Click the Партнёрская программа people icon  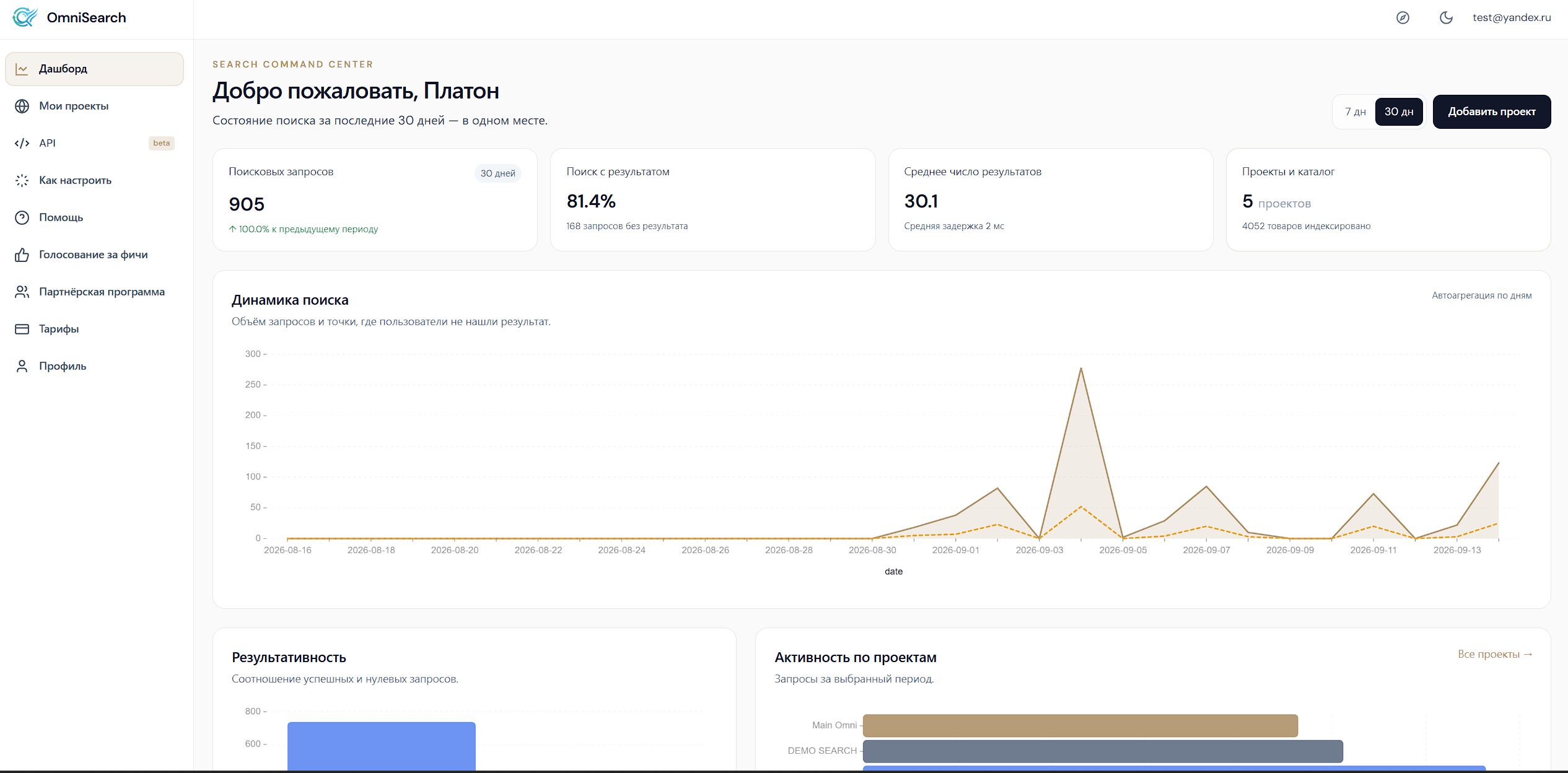tap(22, 292)
